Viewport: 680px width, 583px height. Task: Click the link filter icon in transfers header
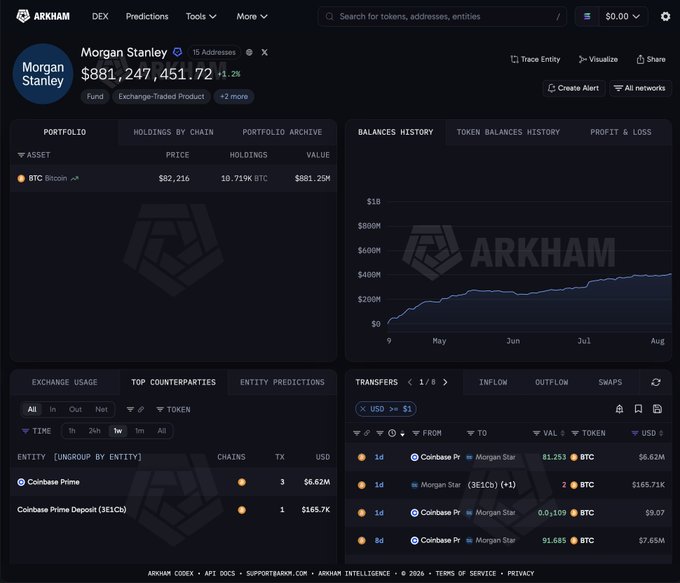pyautogui.click(x=362, y=433)
